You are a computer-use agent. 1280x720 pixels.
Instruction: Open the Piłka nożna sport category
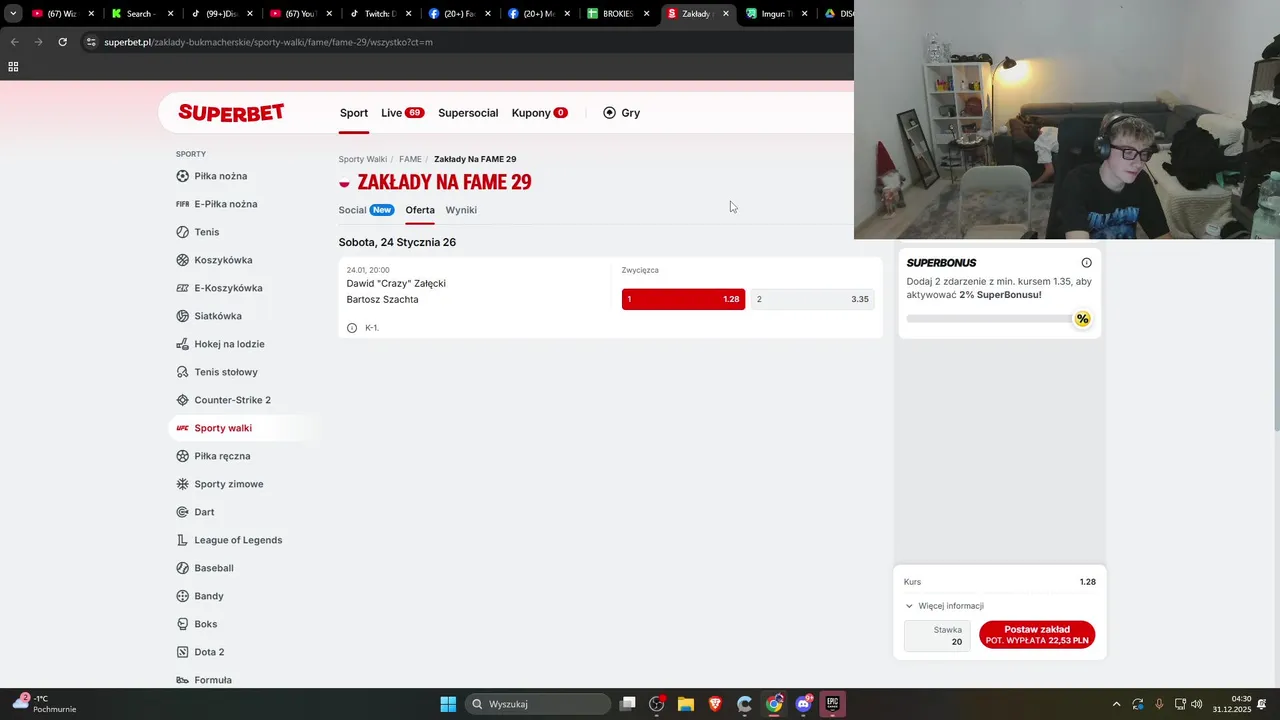pos(211,176)
